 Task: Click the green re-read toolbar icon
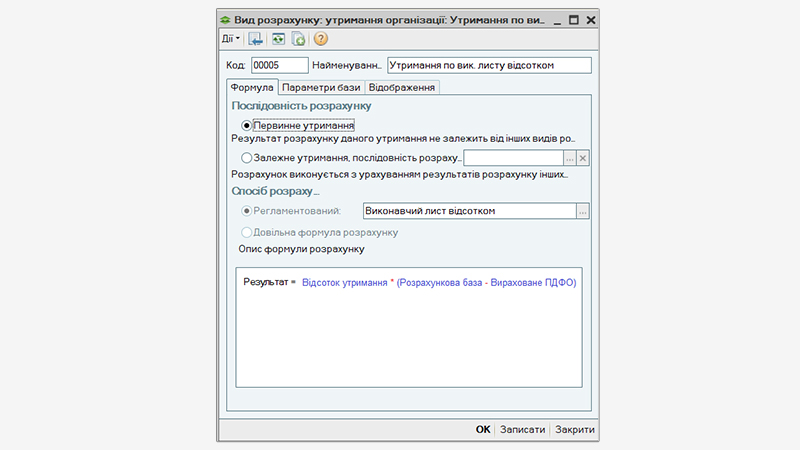click(x=277, y=39)
